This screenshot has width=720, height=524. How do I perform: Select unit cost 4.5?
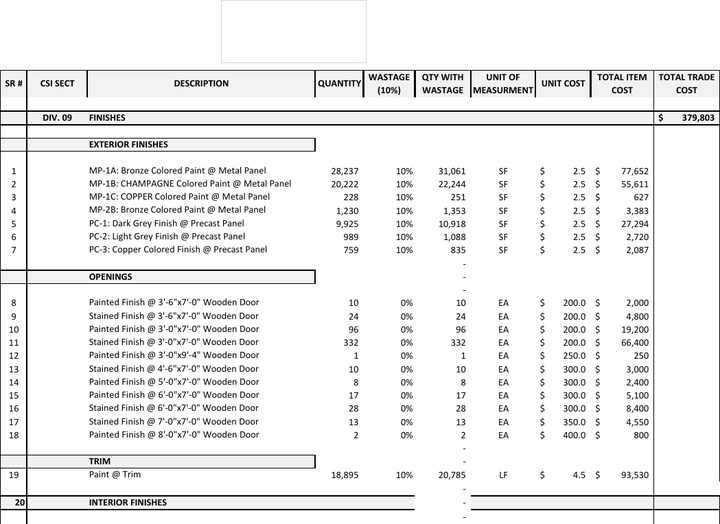coord(579,475)
